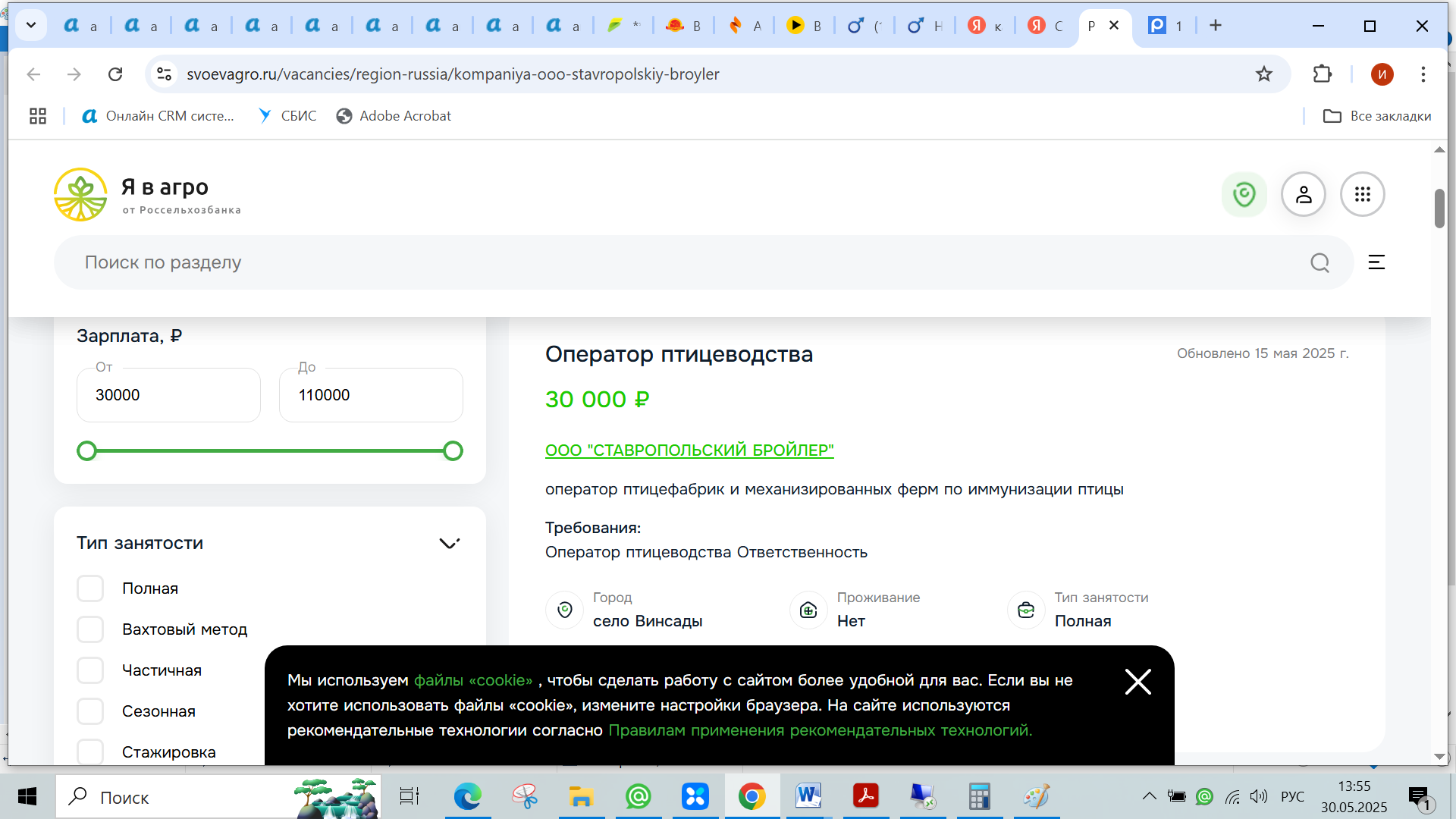Open the Snipping tool on the taskbar
The height and width of the screenshot is (819, 1456).
click(x=524, y=797)
